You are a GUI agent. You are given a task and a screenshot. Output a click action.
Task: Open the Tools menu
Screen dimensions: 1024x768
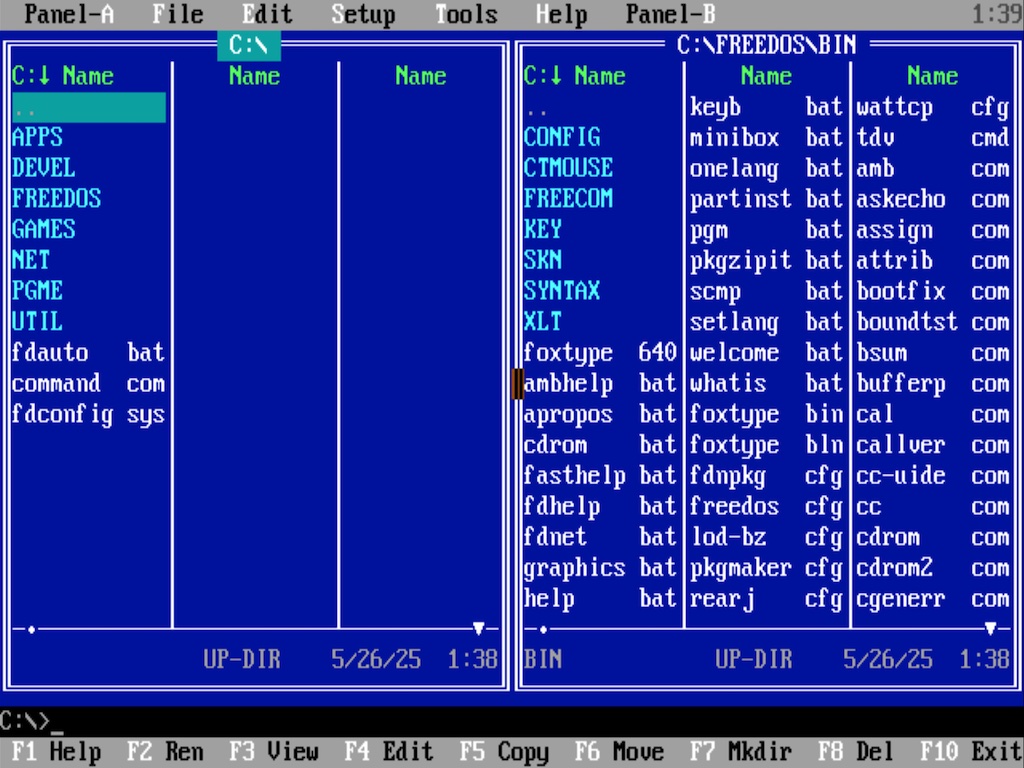pyautogui.click(x=466, y=14)
